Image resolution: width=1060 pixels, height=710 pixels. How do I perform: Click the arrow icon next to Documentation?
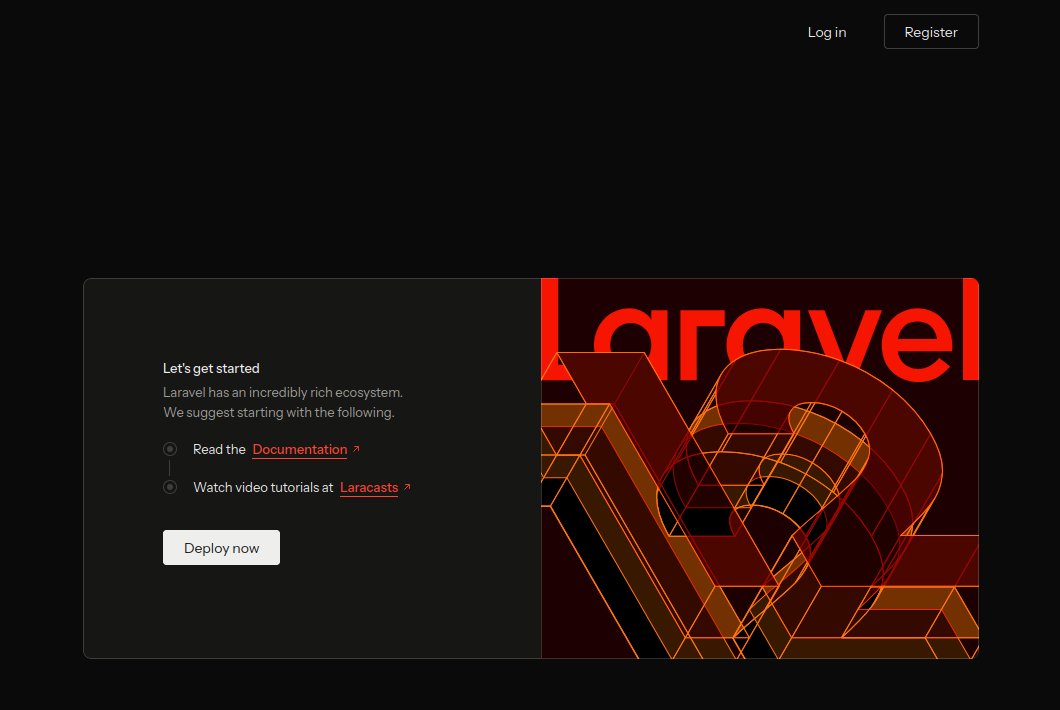point(356,449)
